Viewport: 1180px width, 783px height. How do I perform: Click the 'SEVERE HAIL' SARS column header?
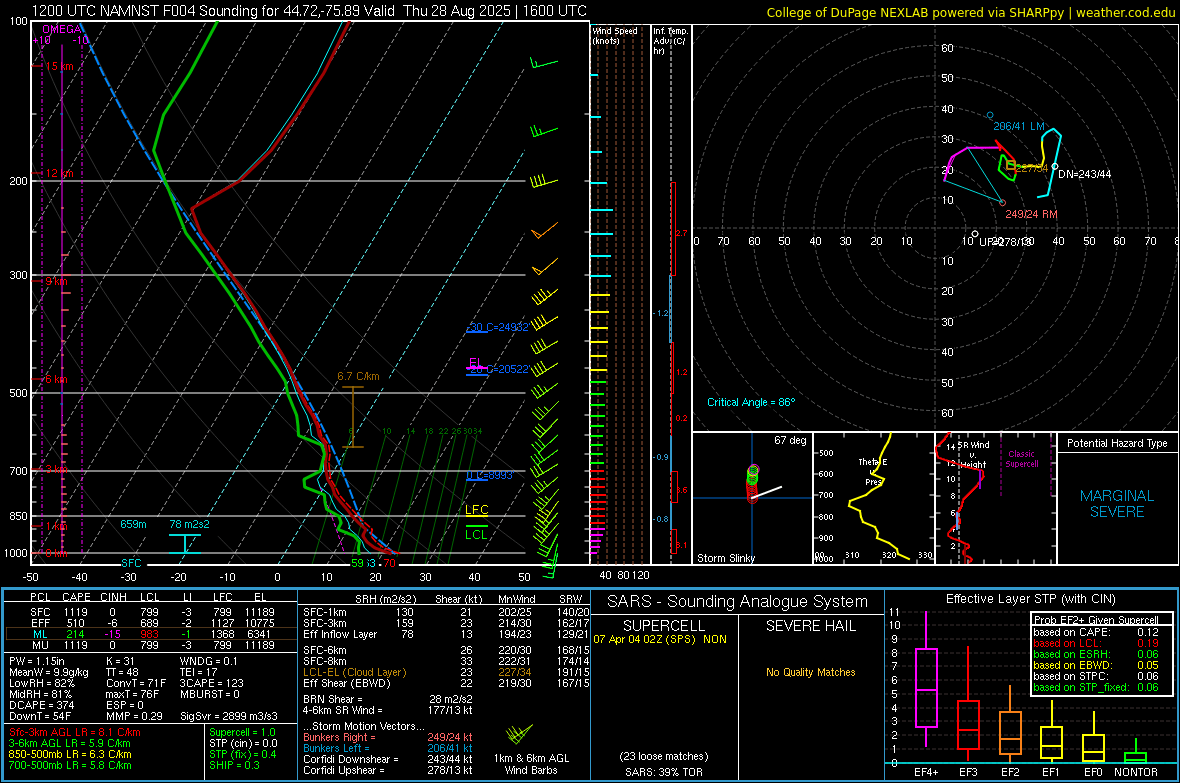810,626
